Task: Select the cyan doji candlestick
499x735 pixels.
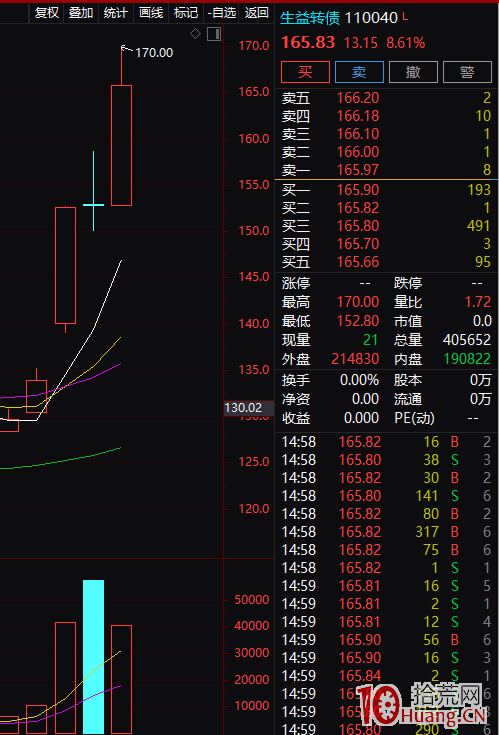Action: tap(93, 191)
